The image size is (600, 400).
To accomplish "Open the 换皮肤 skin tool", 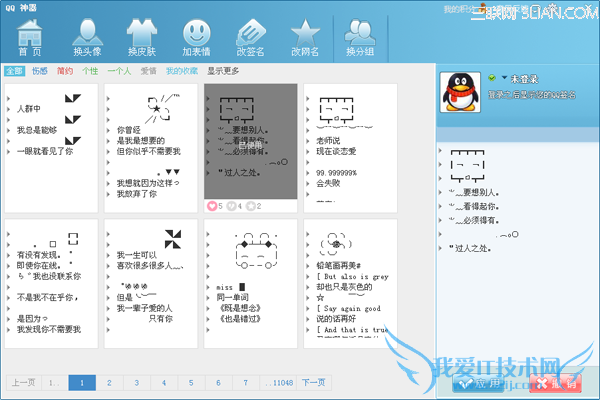I will point(142,38).
